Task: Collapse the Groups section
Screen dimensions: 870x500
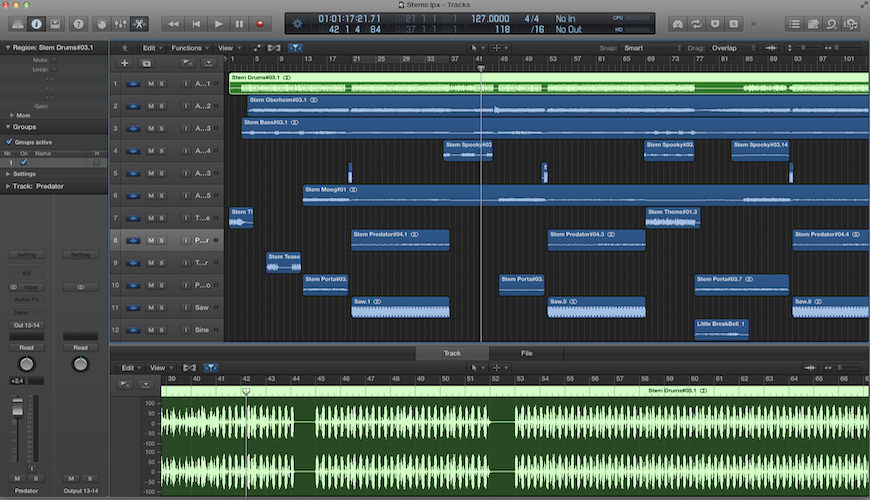Action: coord(8,127)
